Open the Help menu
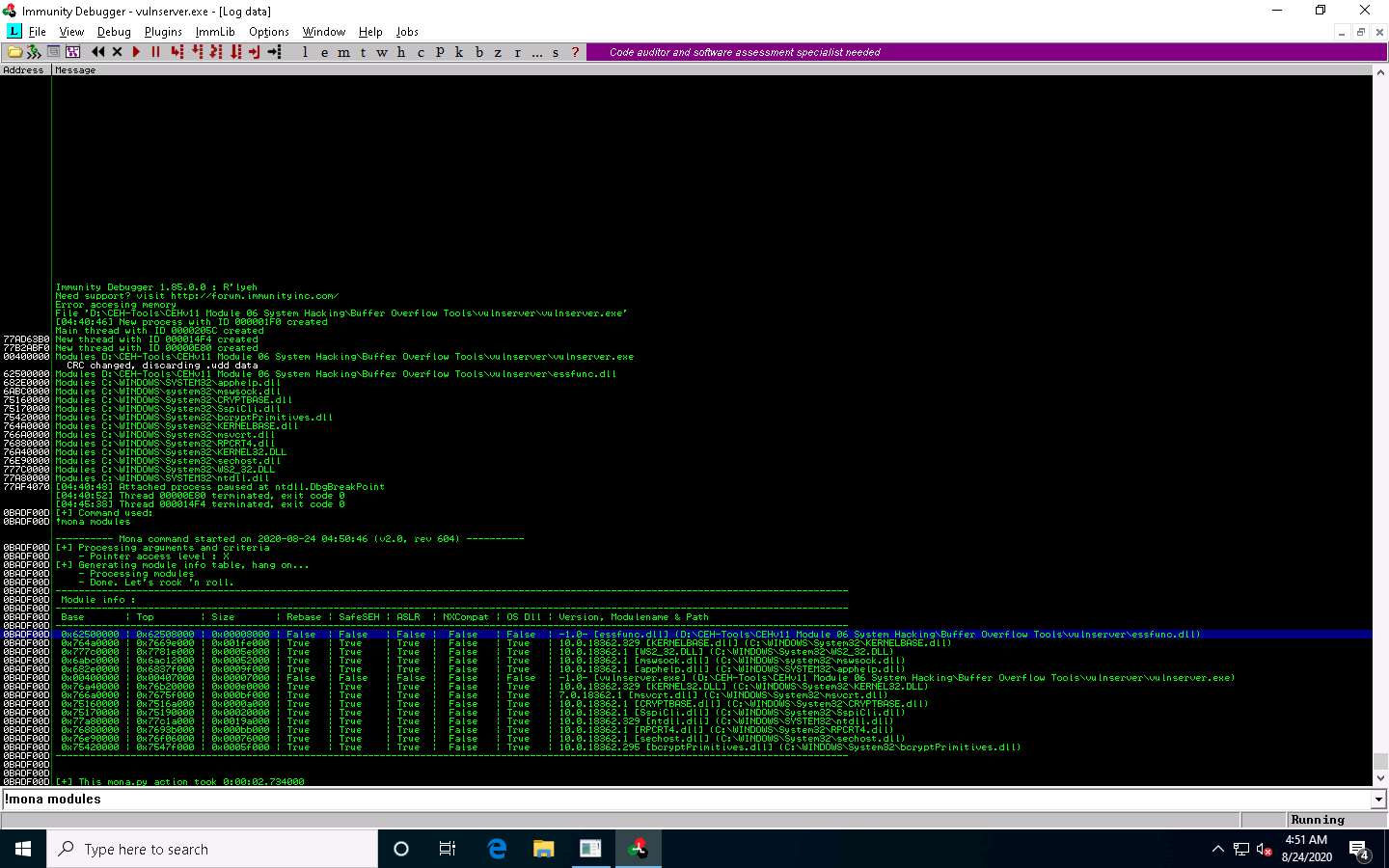The height and width of the screenshot is (868, 1389). [x=370, y=32]
